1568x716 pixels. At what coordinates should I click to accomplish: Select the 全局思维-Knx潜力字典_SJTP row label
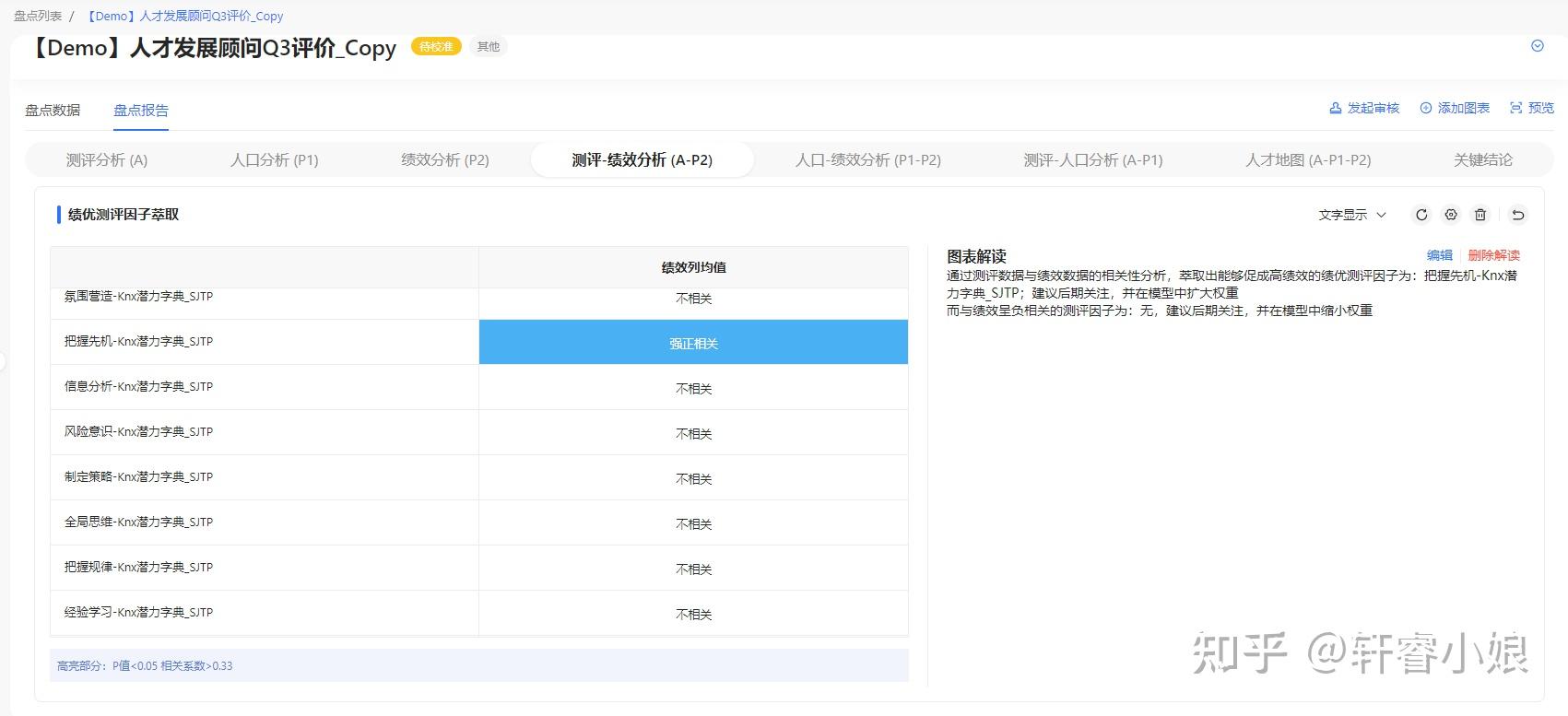click(138, 522)
